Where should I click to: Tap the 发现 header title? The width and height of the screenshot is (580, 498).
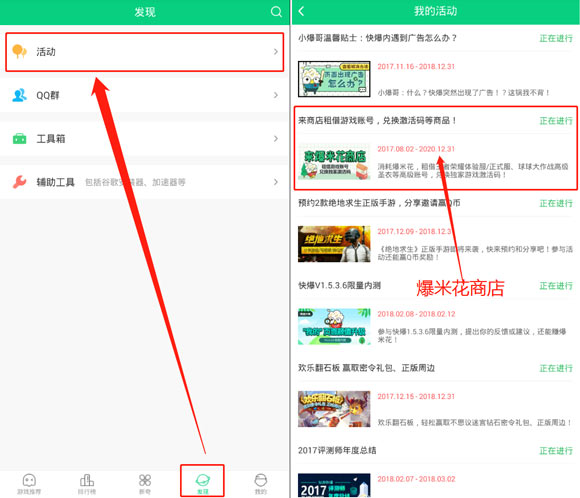click(x=145, y=12)
